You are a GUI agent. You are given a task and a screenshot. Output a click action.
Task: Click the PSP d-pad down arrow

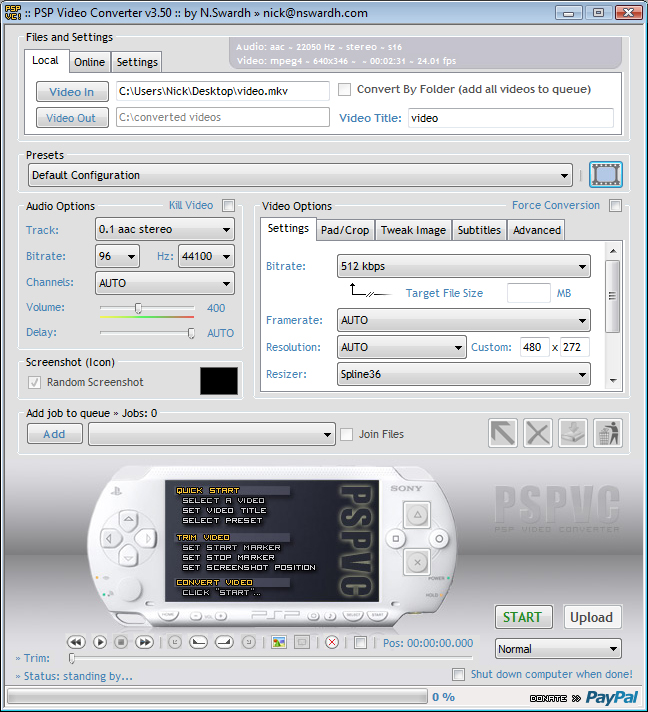click(x=129, y=558)
